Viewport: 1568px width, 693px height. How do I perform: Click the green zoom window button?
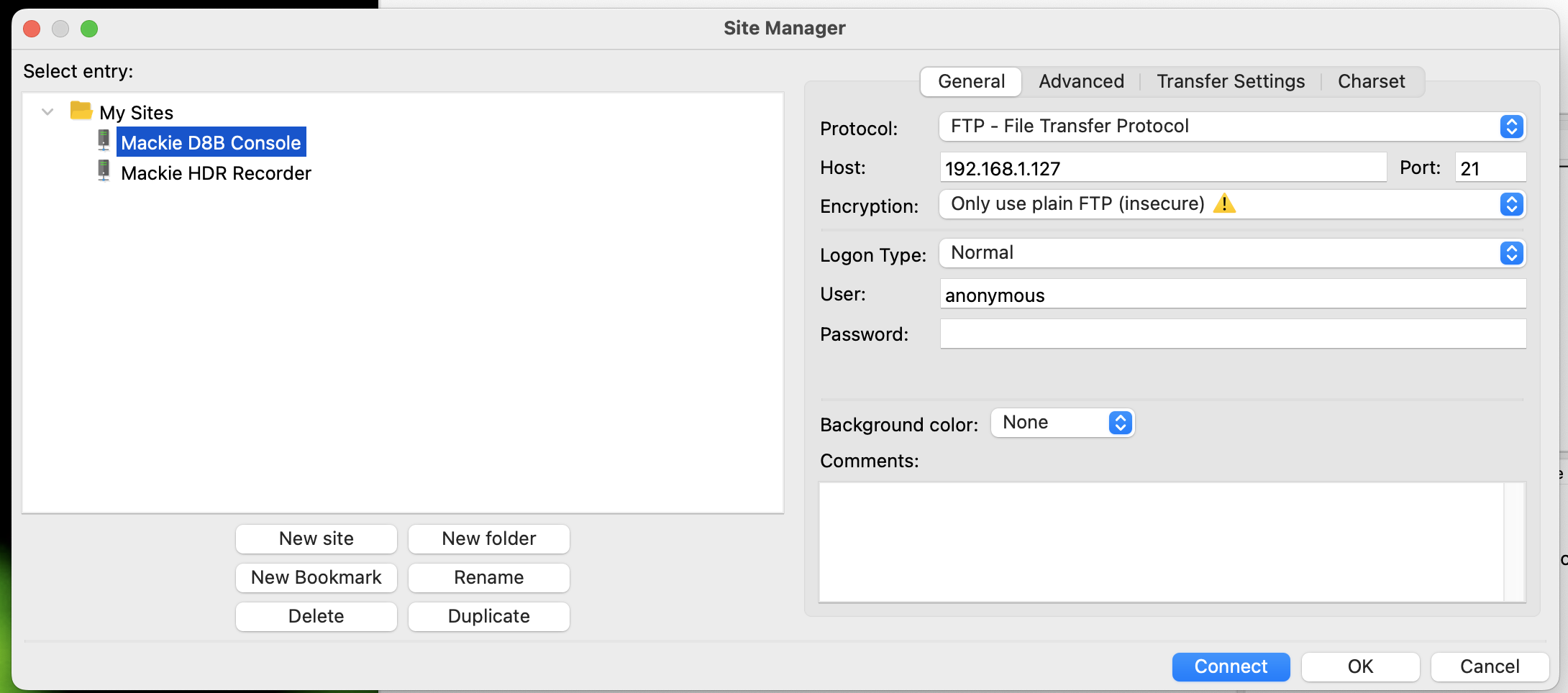click(89, 29)
